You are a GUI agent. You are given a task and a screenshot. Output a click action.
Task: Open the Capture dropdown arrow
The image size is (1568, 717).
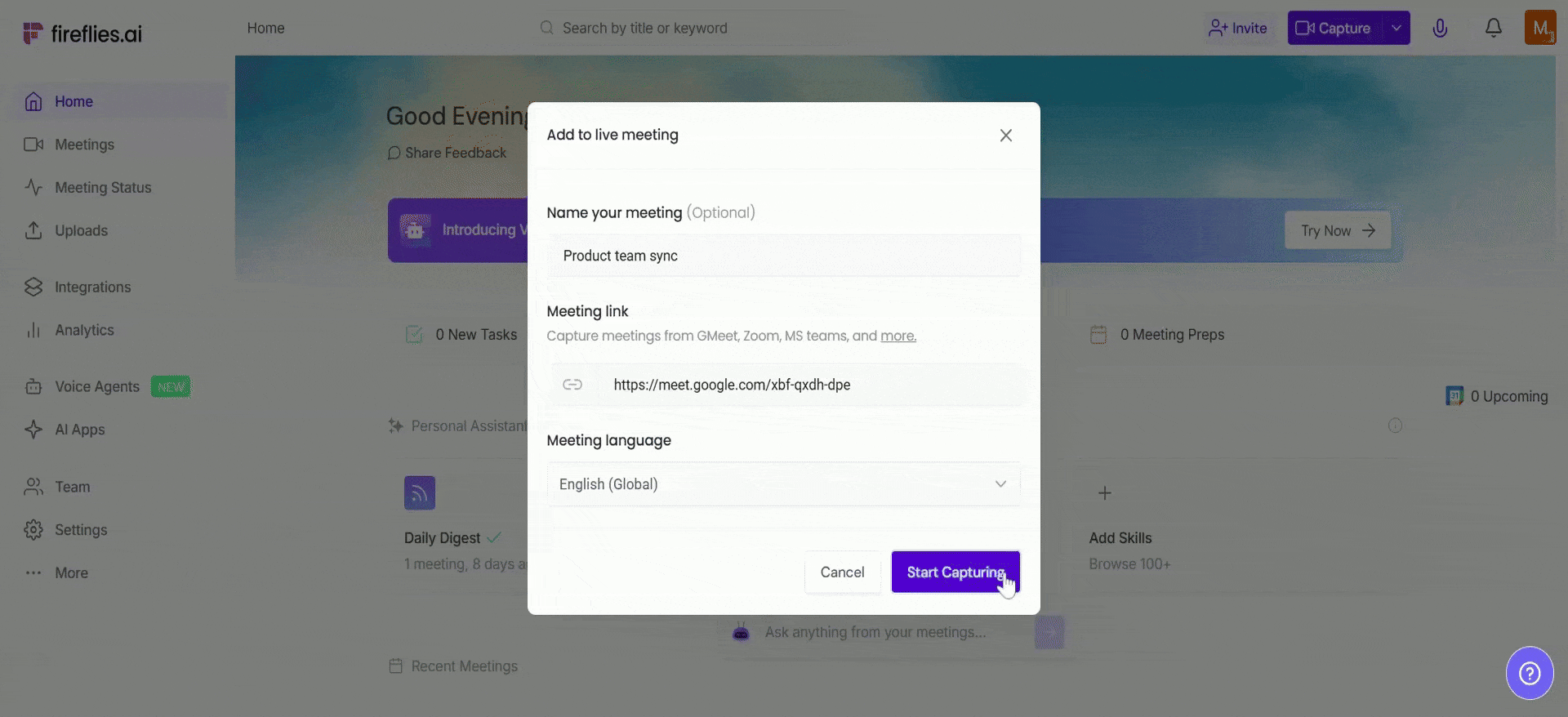click(x=1396, y=29)
